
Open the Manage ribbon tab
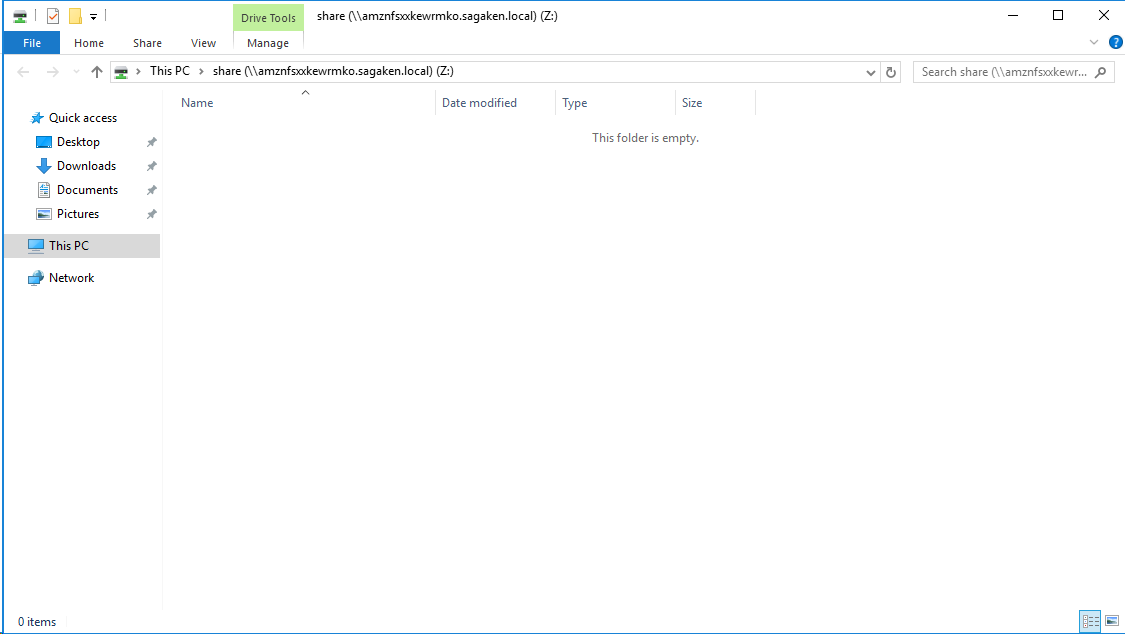pyautogui.click(x=268, y=43)
